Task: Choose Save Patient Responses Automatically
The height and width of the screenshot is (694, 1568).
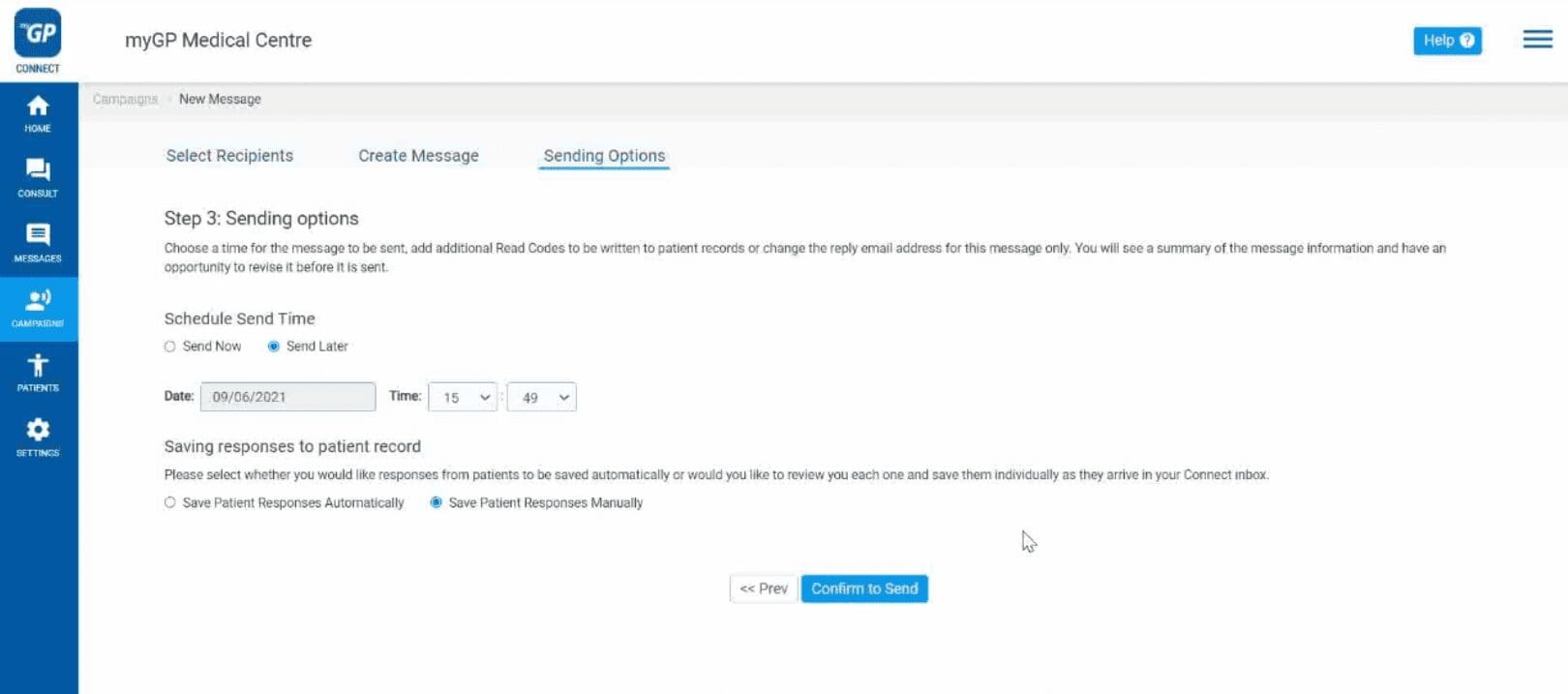Action: click(x=170, y=502)
